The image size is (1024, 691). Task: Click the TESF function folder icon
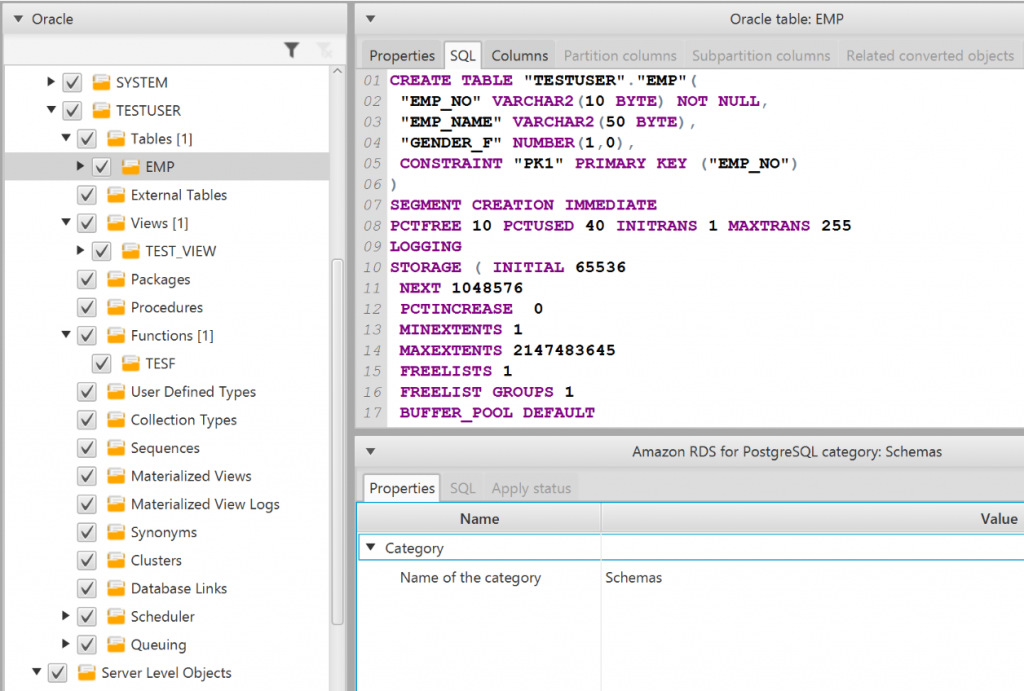pyautogui.click(x=131, y=363)
